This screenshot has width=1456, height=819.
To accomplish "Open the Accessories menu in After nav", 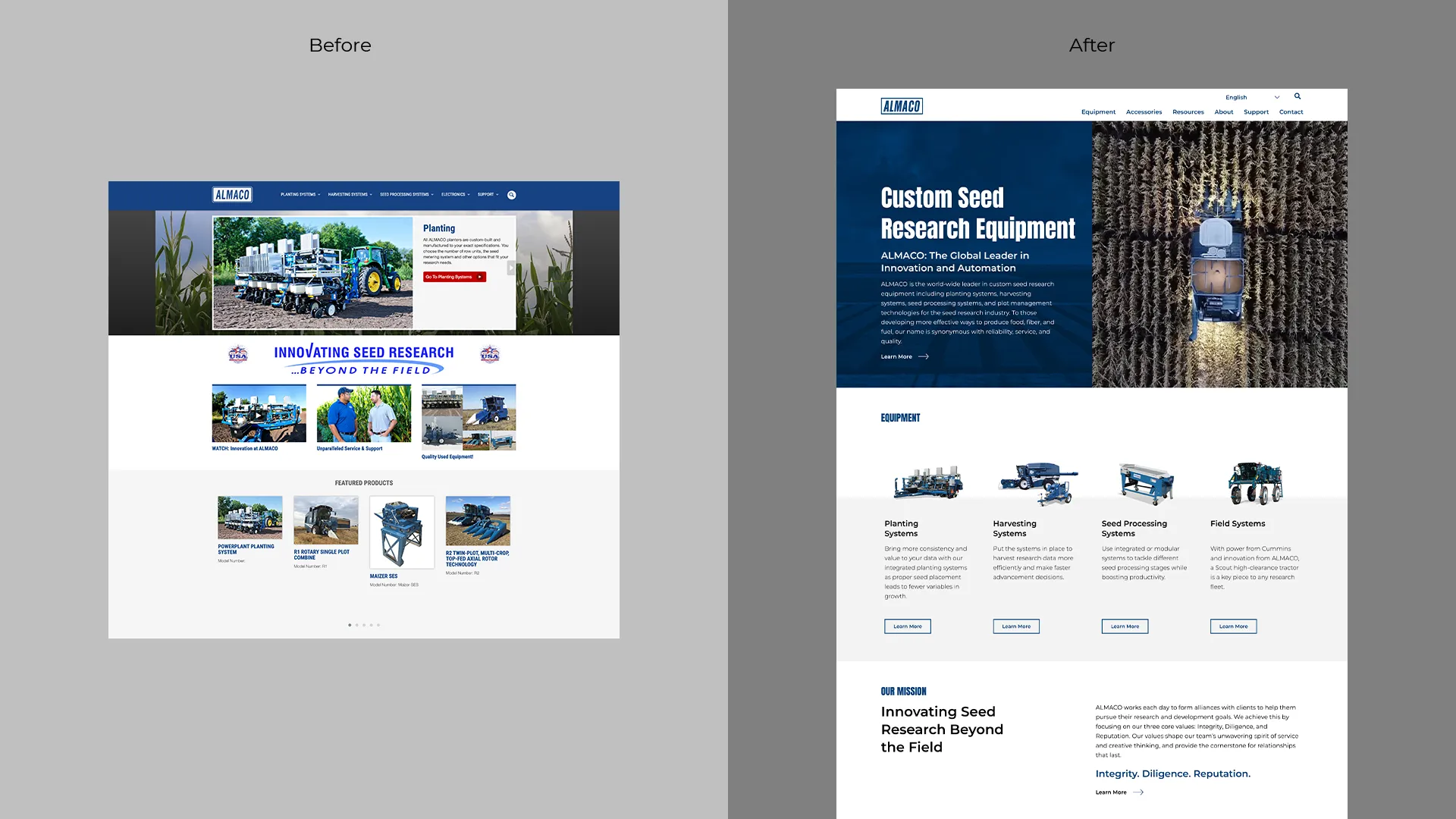I will pos(1144,112).
